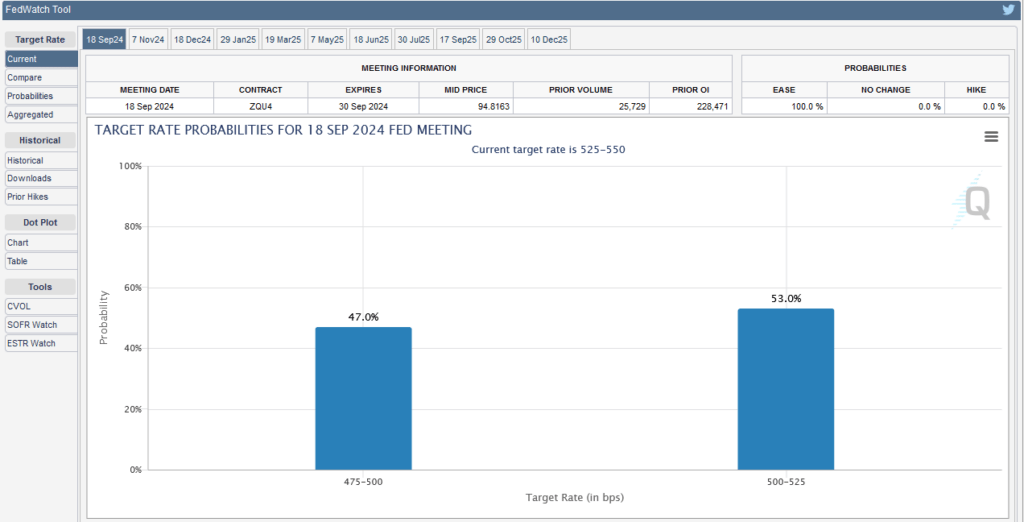Click the 53.0% bar label

click(x=786, y=299)
